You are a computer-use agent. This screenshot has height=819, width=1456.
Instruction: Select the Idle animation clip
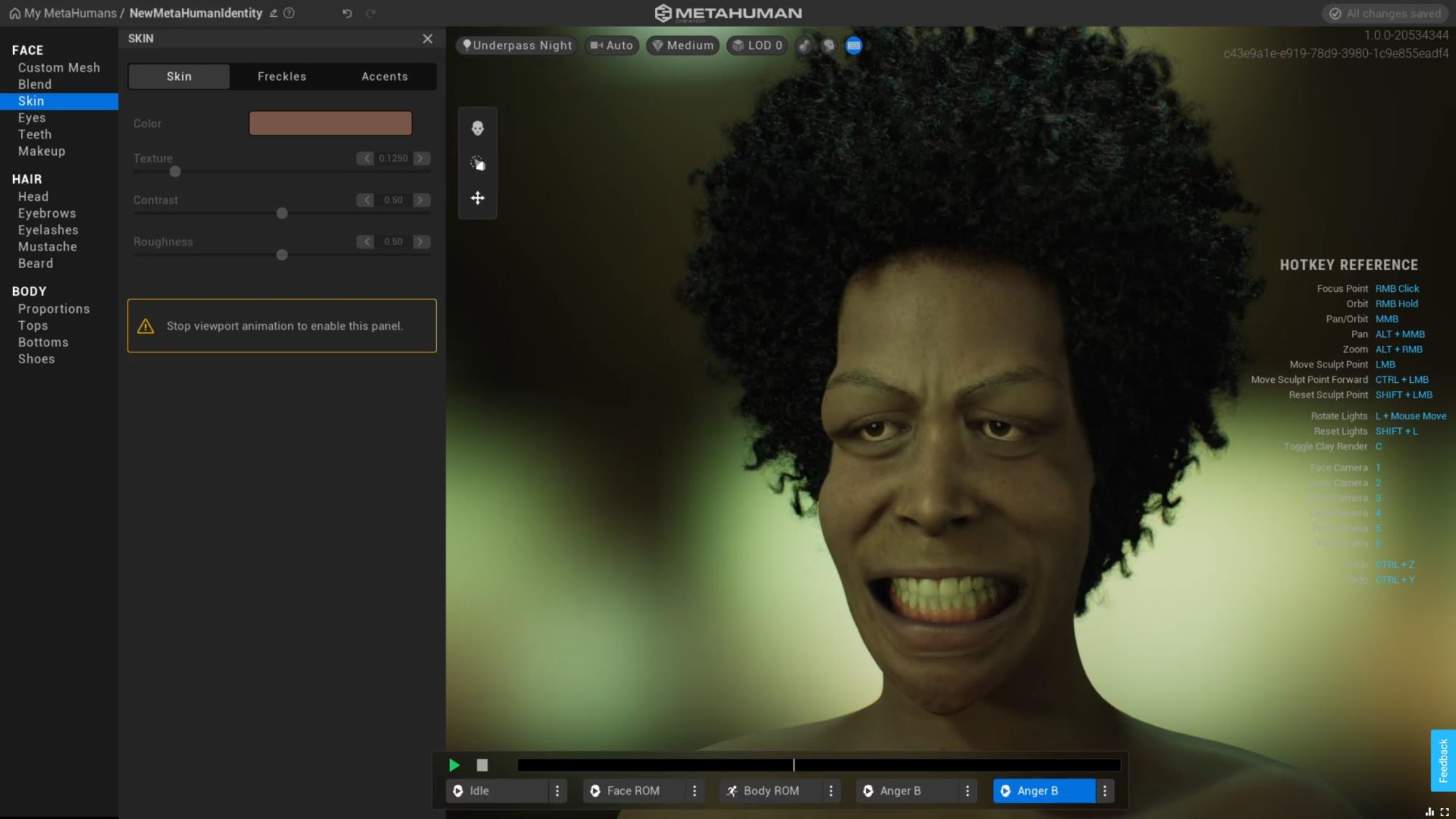pos(497,791)
